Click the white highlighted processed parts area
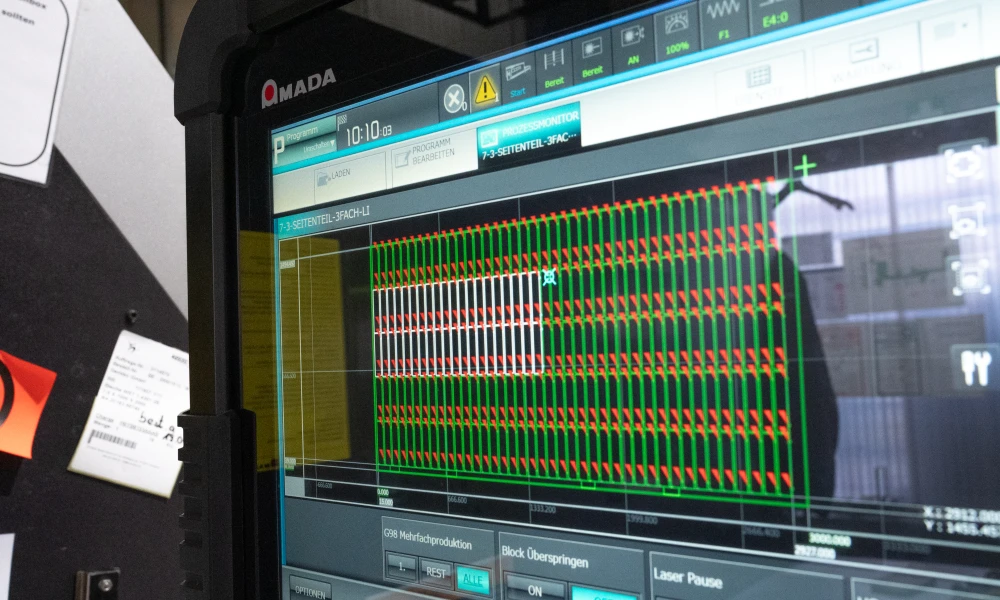Image resolution: width=1000 pixels, height=600 pixels. coord(458,323)
